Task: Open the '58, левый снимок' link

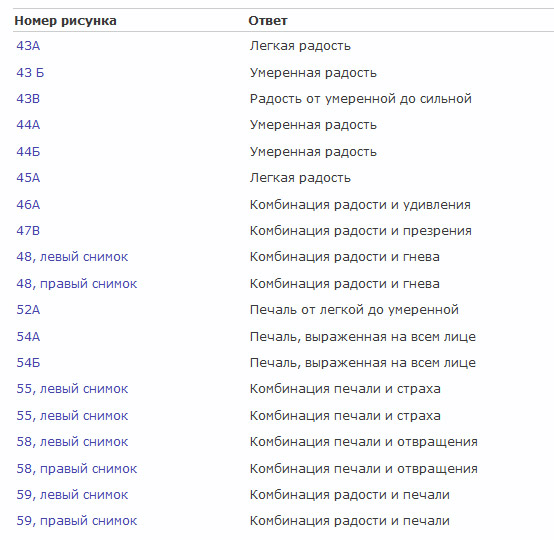Action: click(72, 442)
